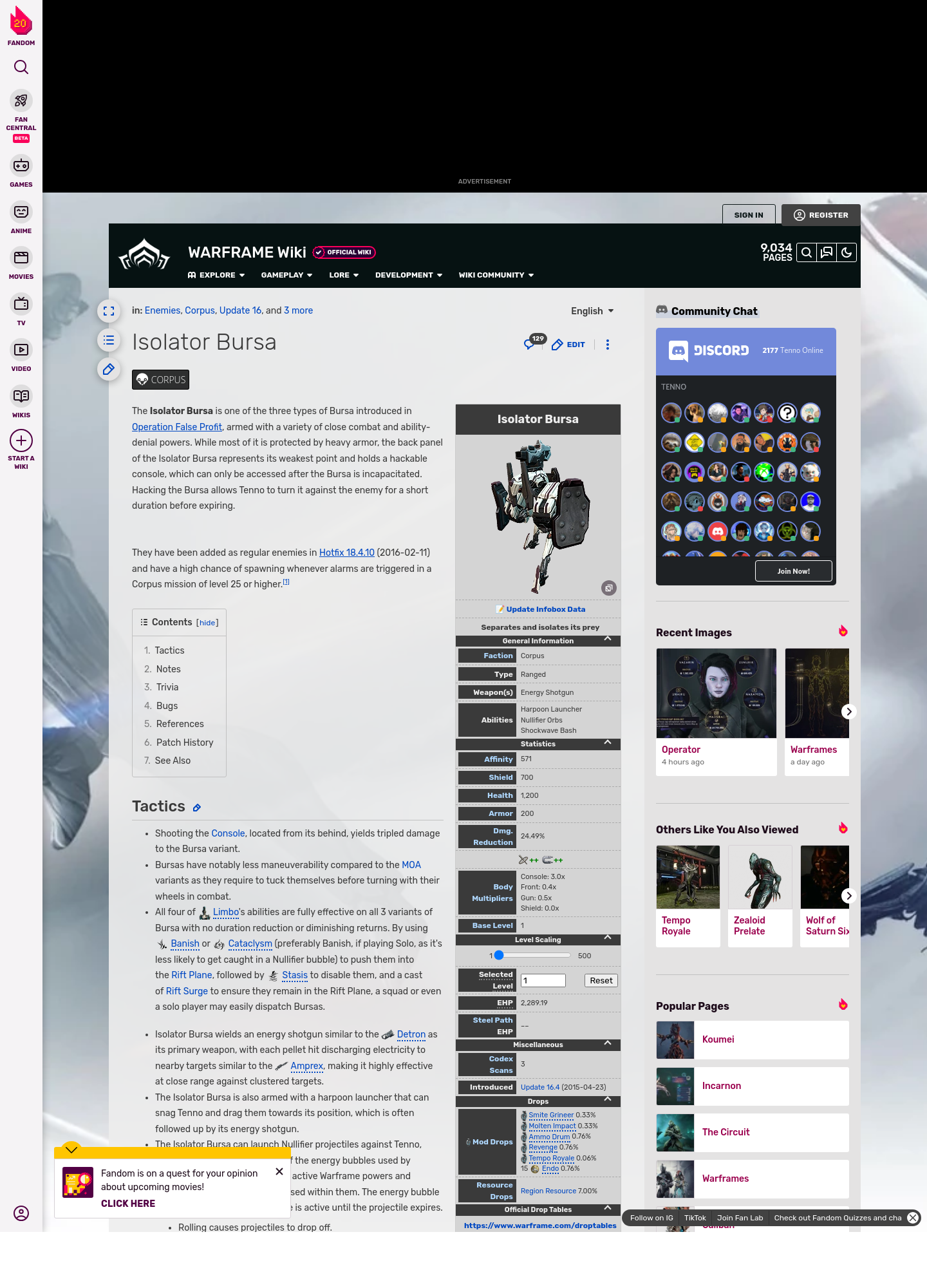Image resolution: width=927 pixels, height=1288 pixels.
Task: Collapse Drops infobox section
Action: pos(538,1101)
